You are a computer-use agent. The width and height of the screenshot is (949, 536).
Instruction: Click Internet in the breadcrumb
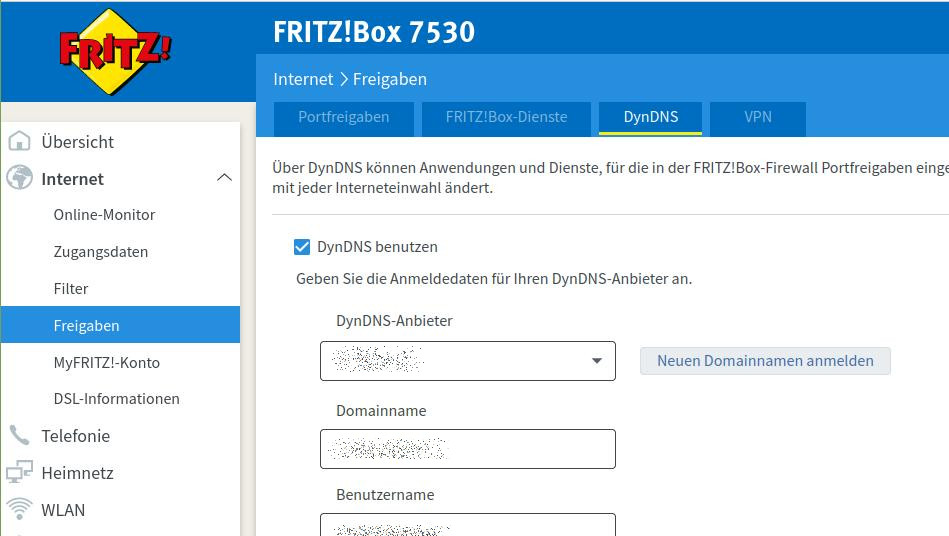click(303, 79)
